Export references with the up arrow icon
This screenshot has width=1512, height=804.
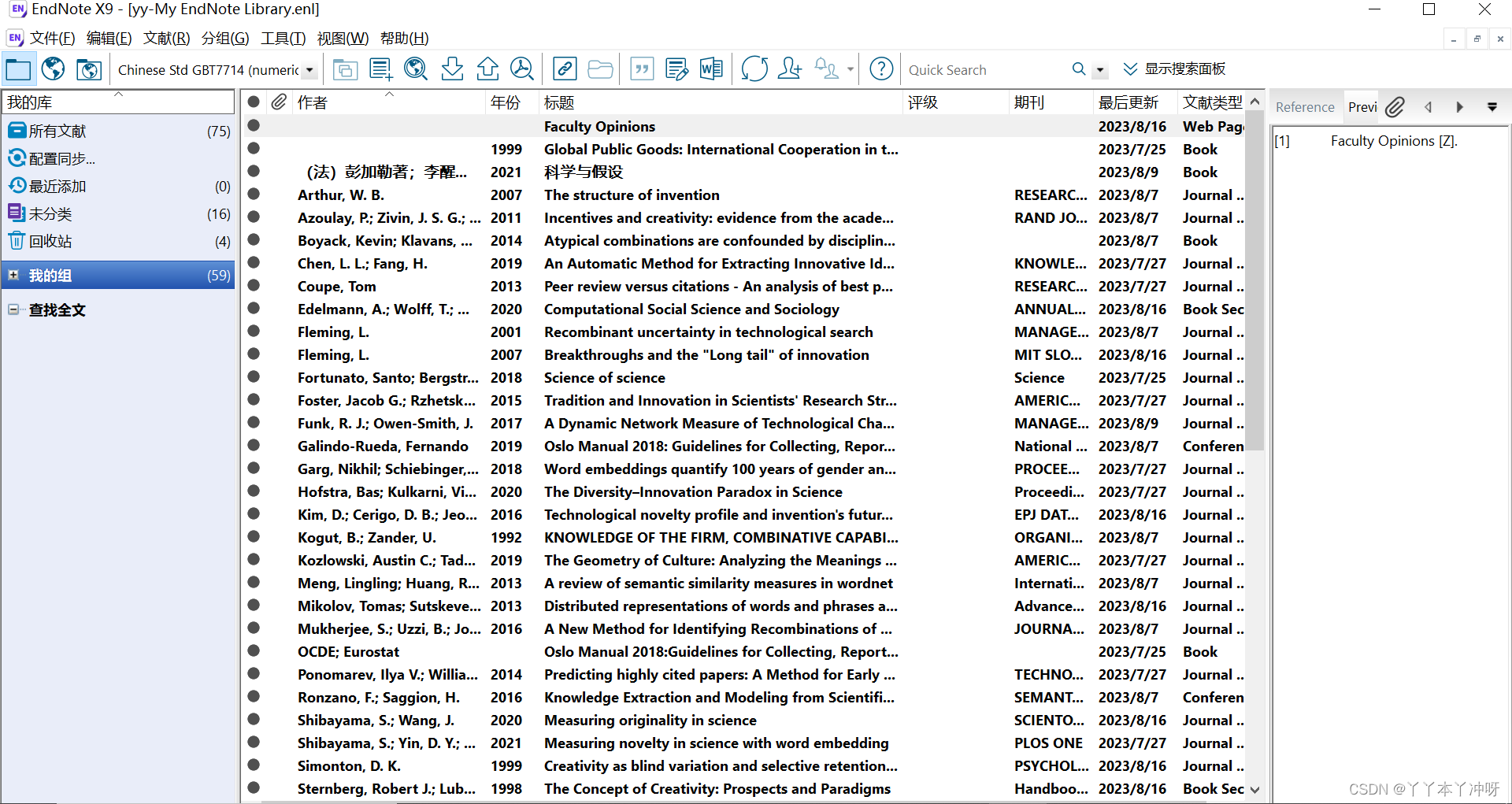487,69
